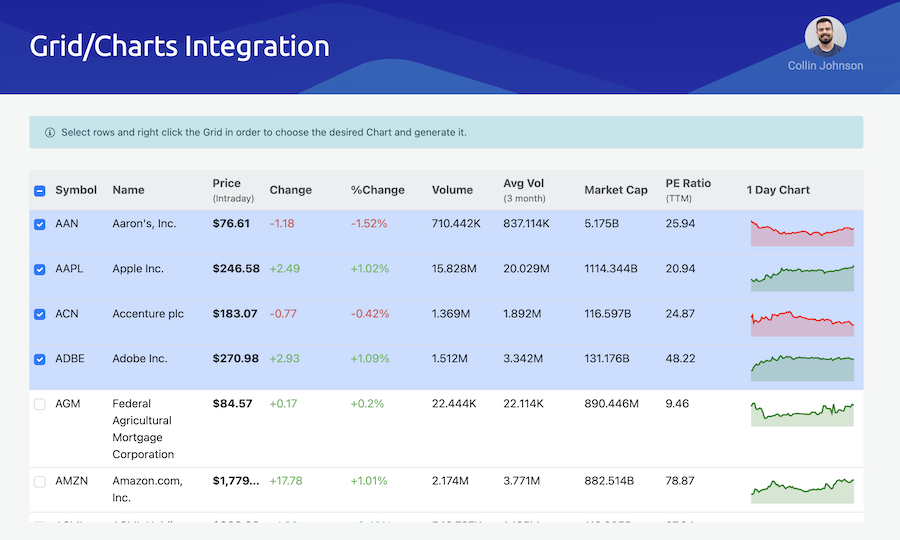900x540 pixels.
Task: Click the Adobe Inc. price $270.98 cell
Action: tap(236, 359)
